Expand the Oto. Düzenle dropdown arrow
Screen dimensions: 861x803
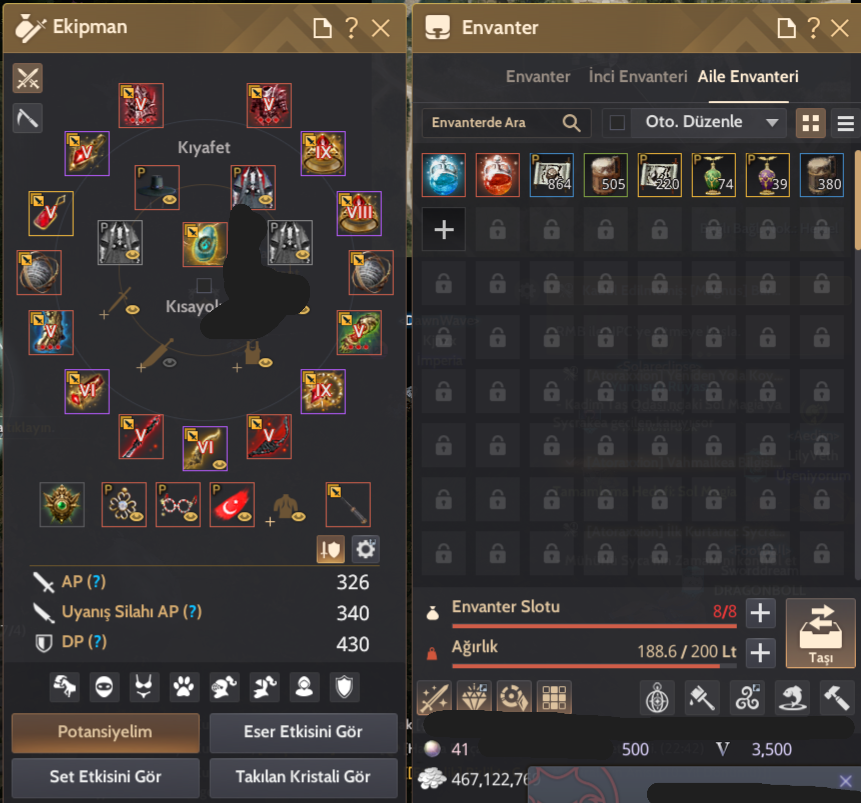[772, 122]
